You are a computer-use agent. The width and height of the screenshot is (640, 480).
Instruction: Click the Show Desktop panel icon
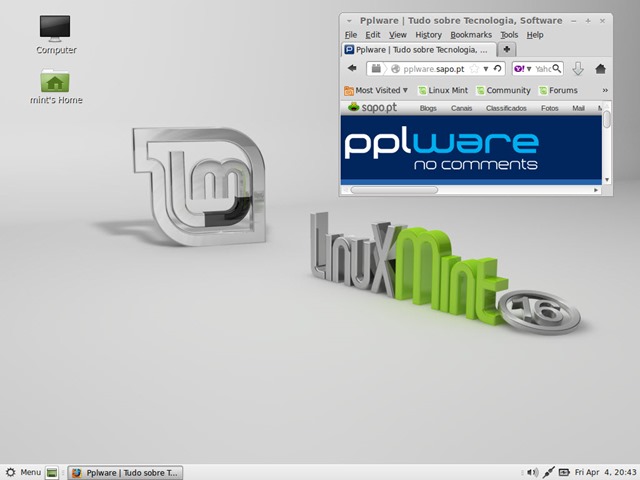(52, 473)
